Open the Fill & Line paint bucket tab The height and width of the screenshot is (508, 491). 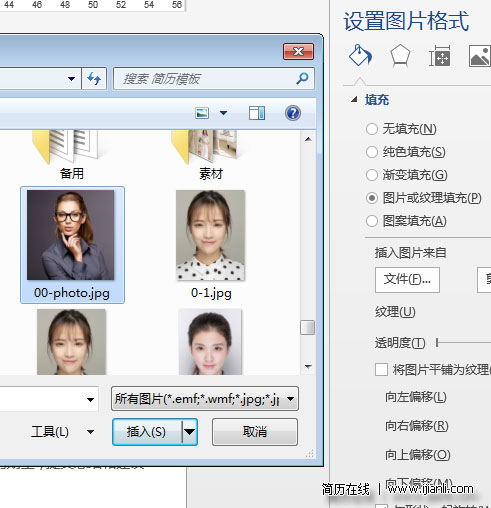tap(360, 55)
